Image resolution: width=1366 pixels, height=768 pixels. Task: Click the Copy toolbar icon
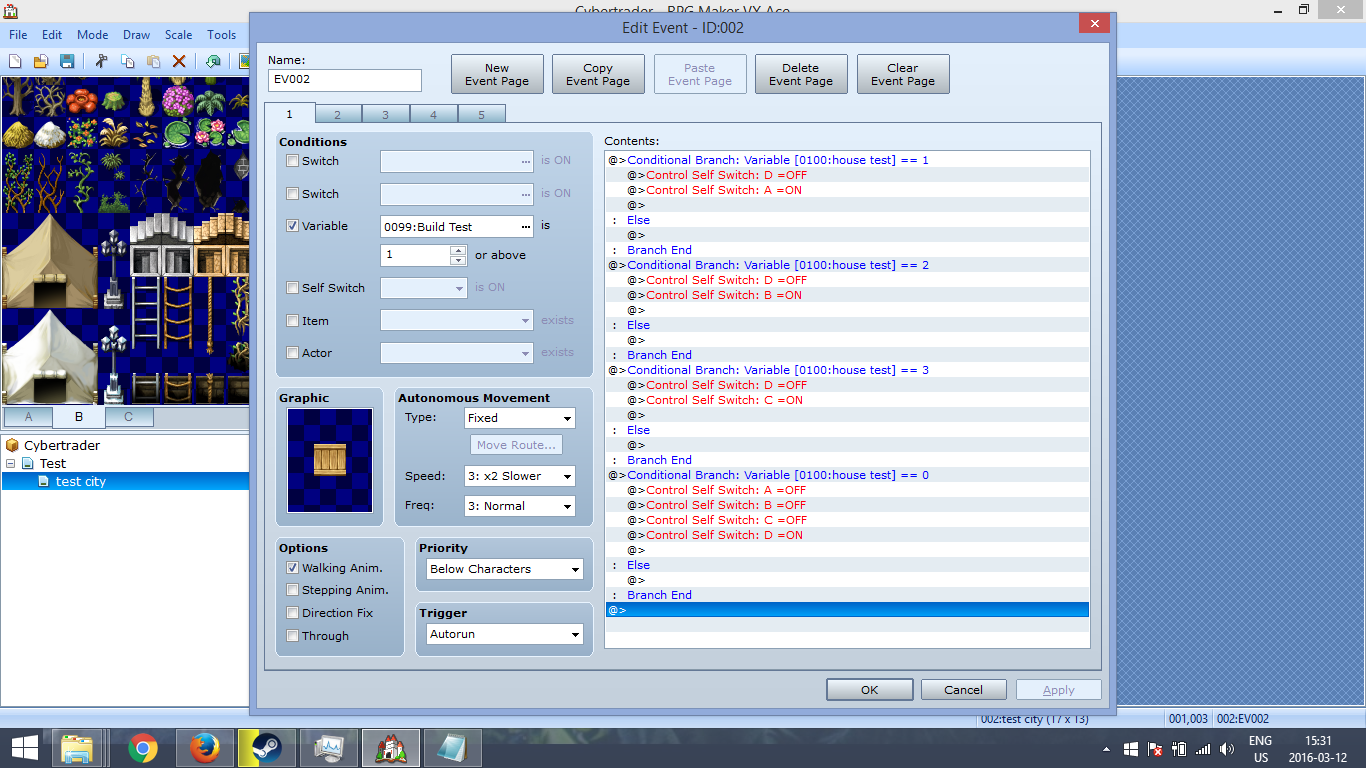coord(127,61)
